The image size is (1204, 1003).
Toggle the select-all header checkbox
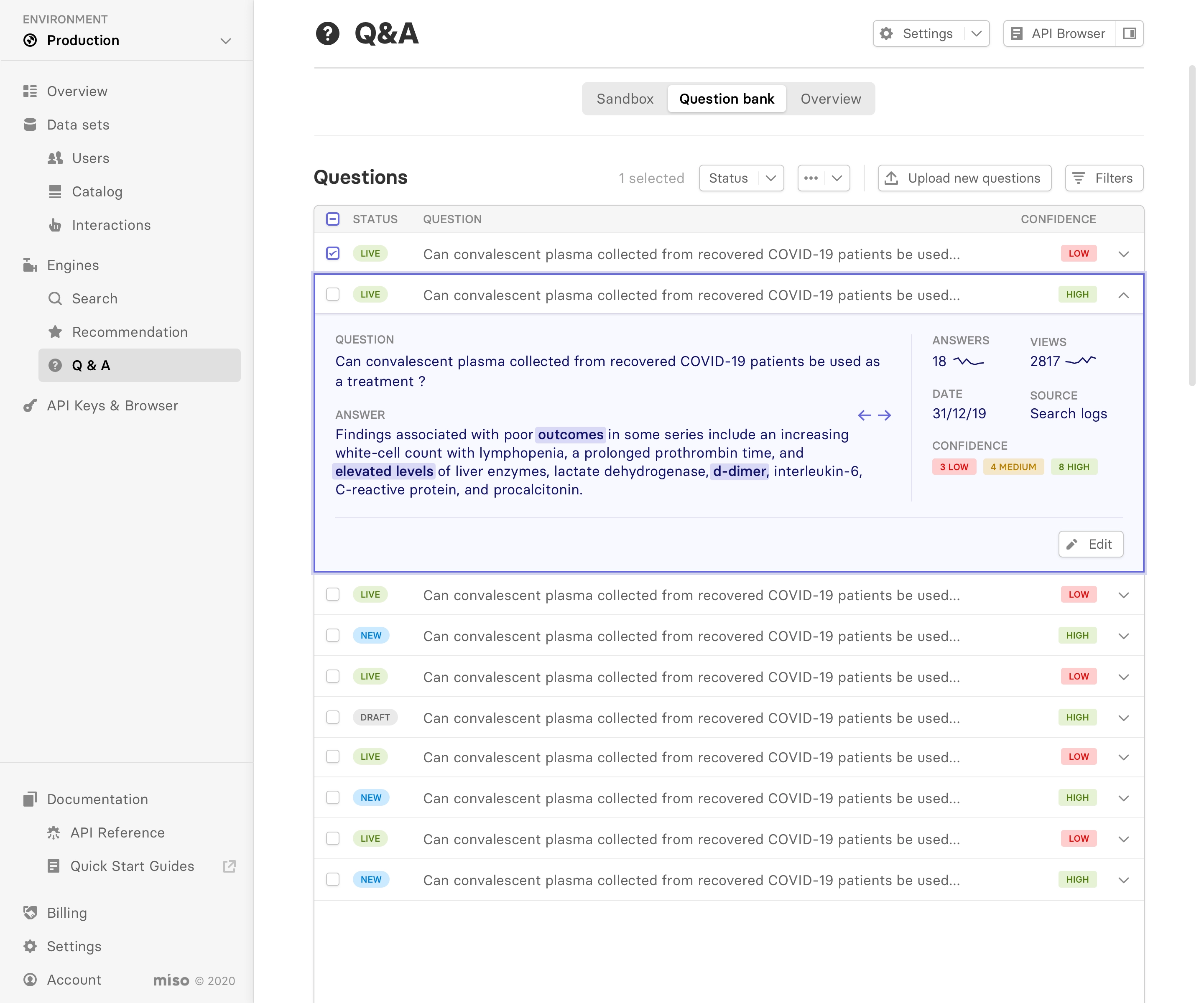point(332,219)
